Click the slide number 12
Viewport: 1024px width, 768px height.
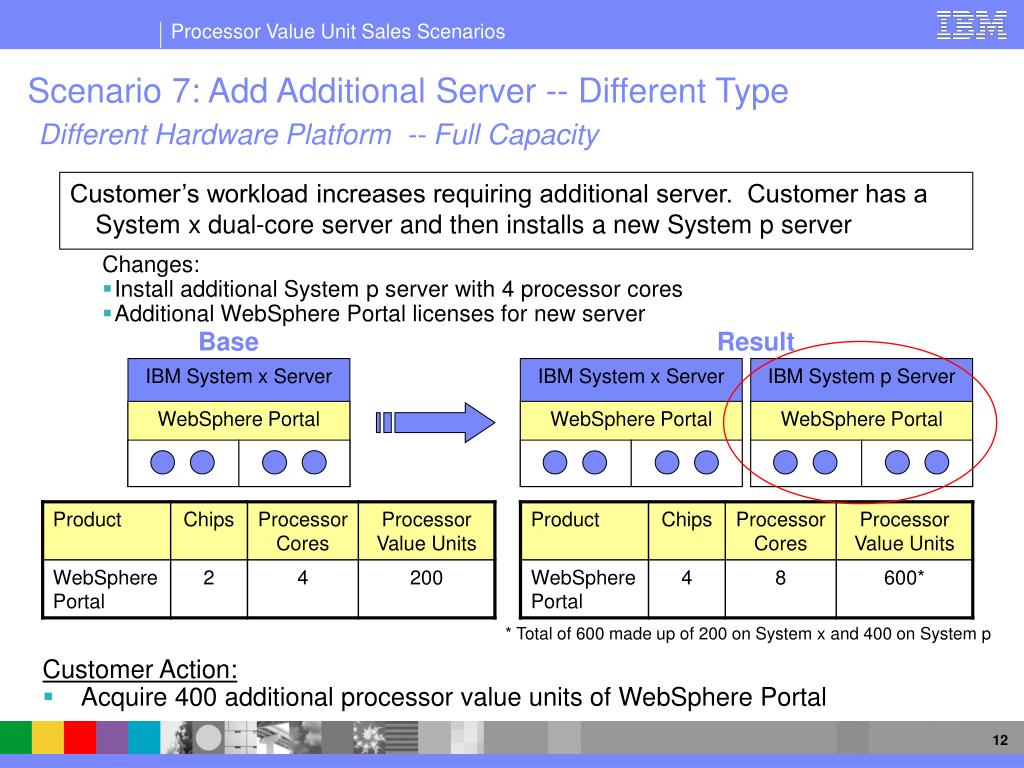tap(1000, 740)
